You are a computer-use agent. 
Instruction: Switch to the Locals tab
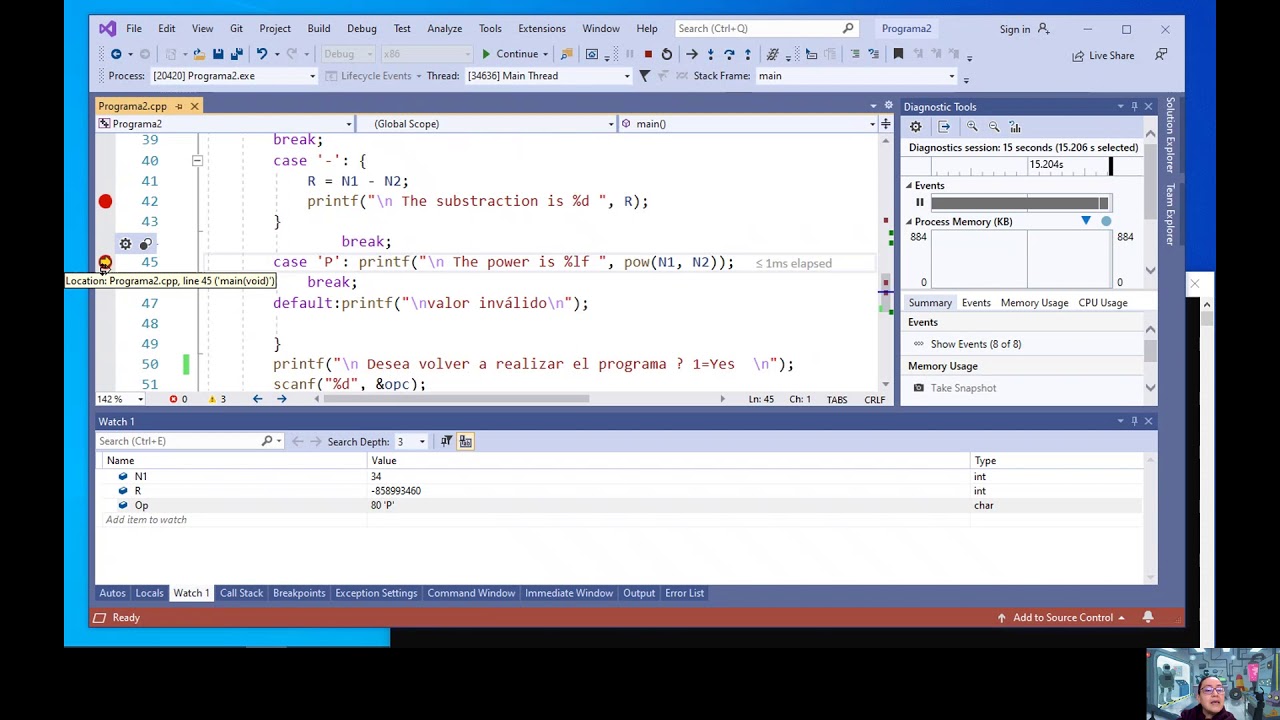click(149, 593)
